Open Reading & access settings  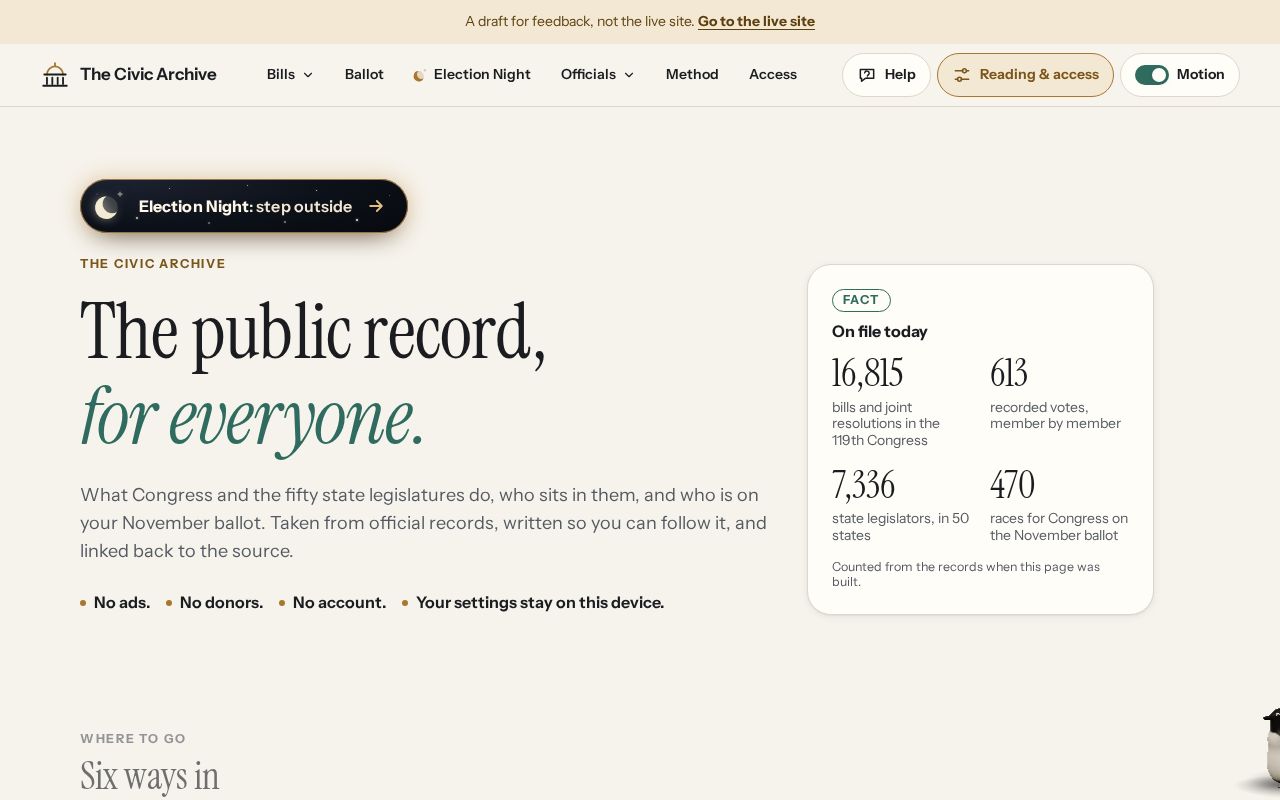click(x=1025, y=75)
